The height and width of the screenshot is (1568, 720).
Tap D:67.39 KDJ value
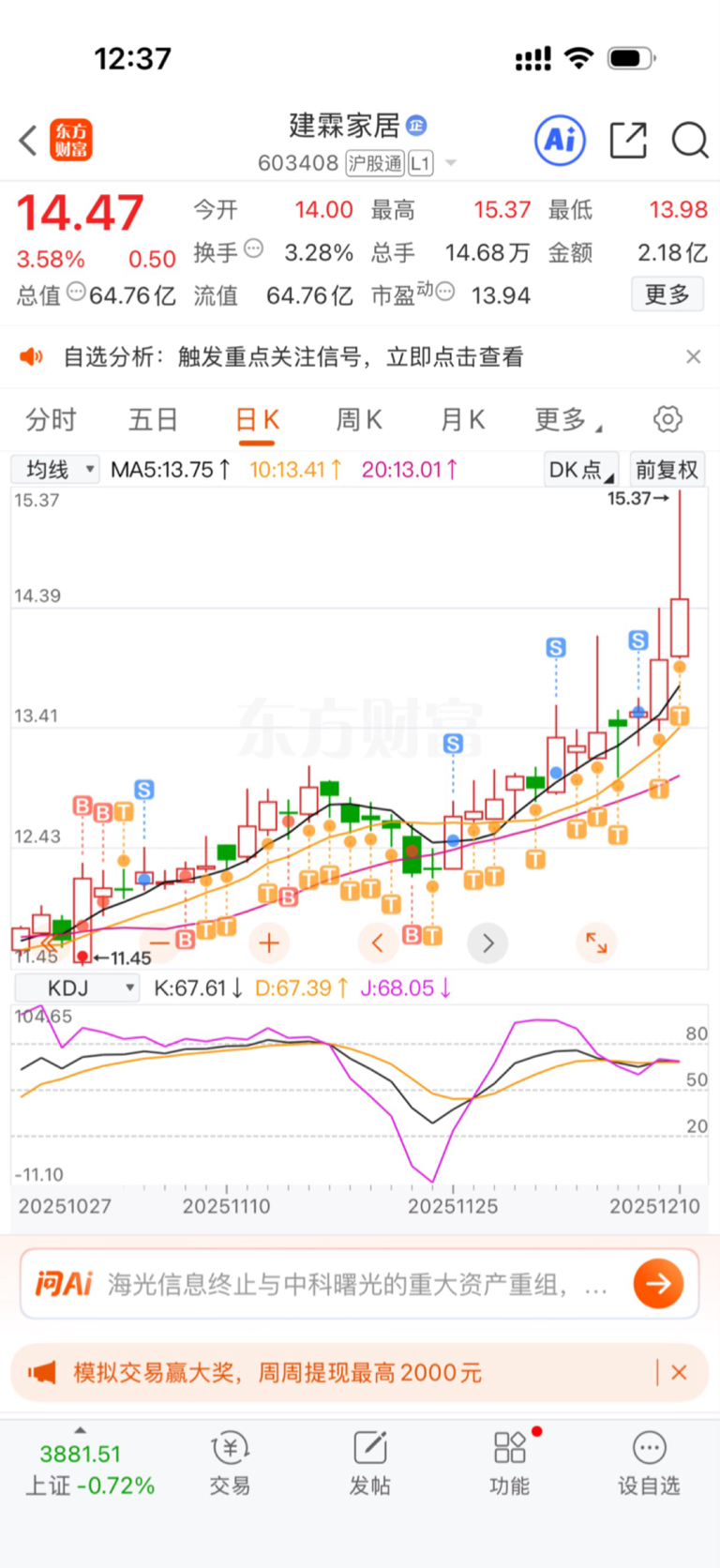point(302,988)
